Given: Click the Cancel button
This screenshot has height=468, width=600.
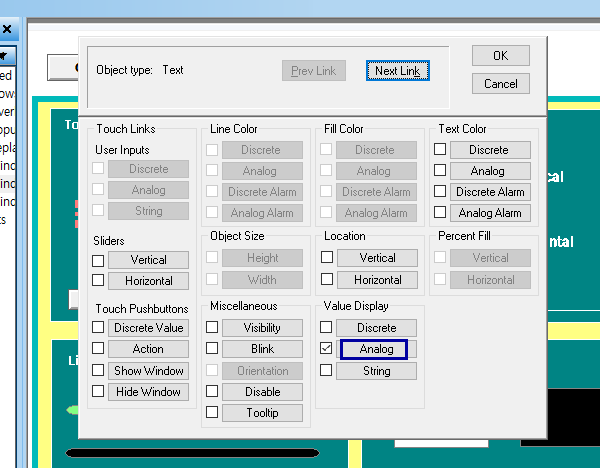Looking at the screenshot, I should click(501, 84).
